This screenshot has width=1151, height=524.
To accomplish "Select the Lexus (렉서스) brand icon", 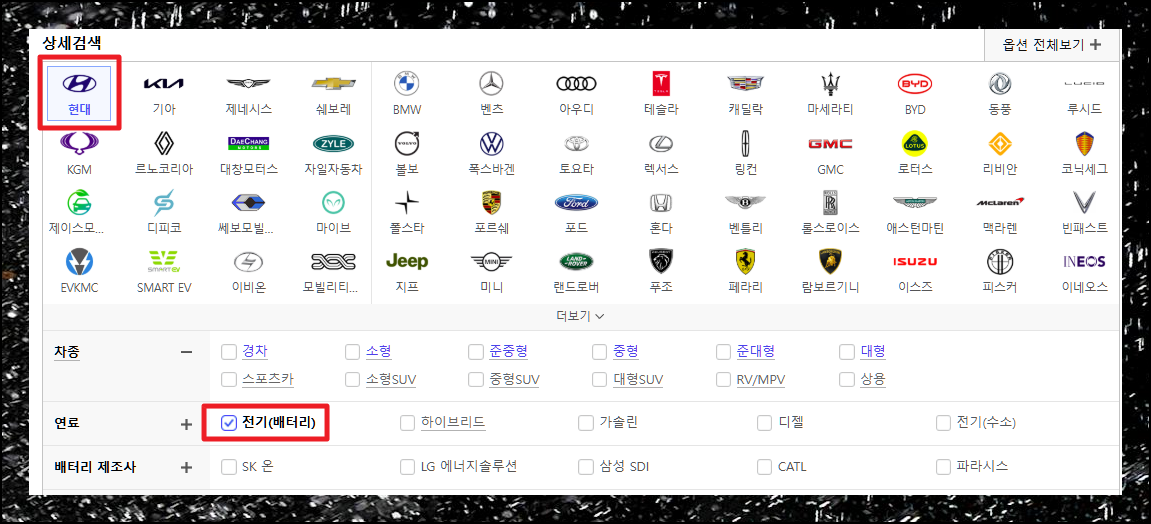I will 661,142.
